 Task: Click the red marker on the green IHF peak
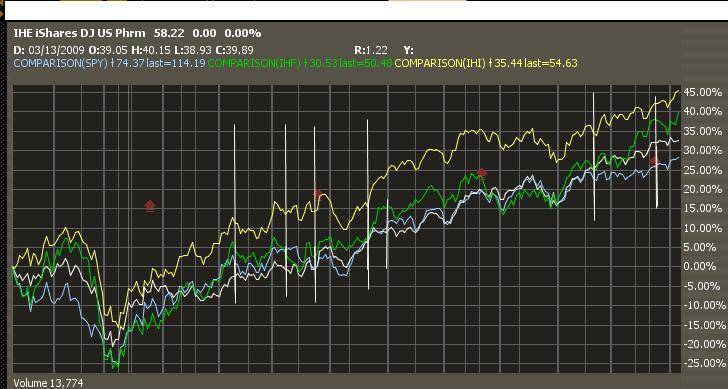(x=482, y=173)
